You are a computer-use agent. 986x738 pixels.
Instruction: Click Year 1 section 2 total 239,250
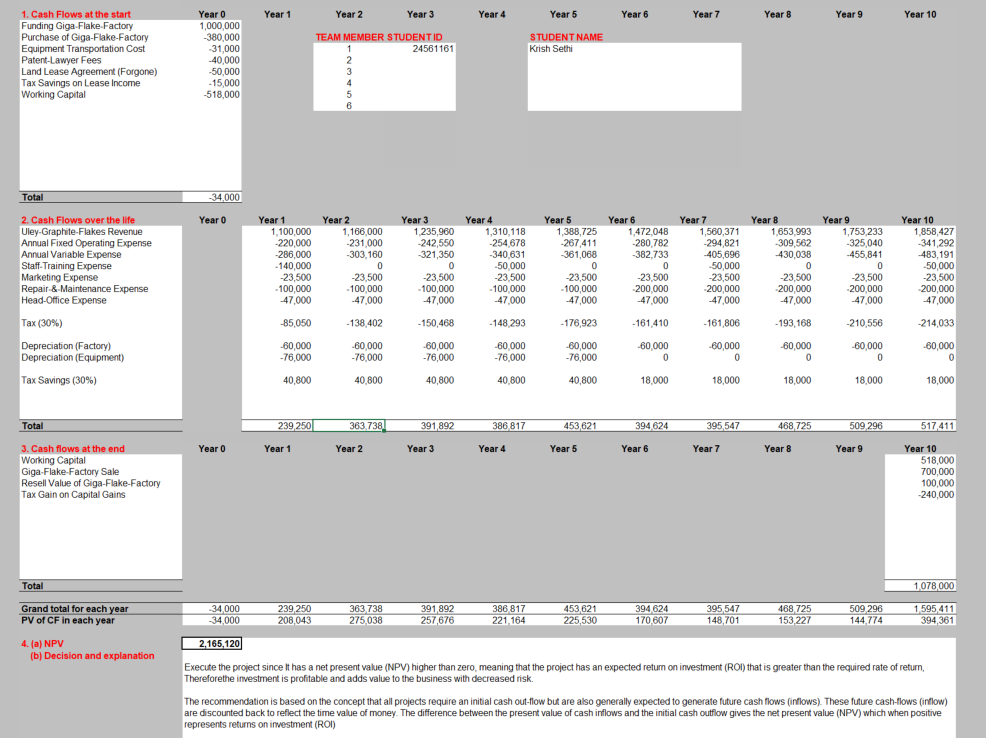coord(294,426)
